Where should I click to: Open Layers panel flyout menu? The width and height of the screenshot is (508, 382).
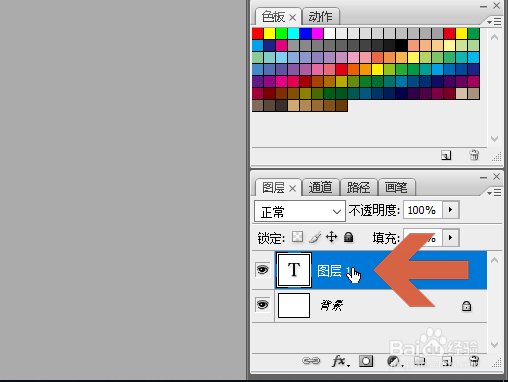coord(494,193)
